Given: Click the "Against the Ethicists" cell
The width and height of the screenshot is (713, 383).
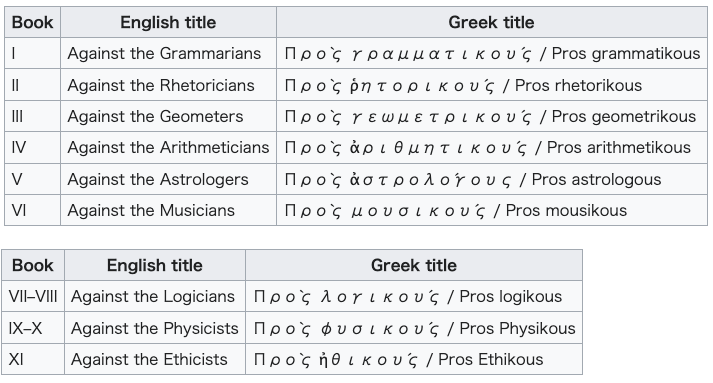Looking at the screenshot, I should [x=155, y=359].
